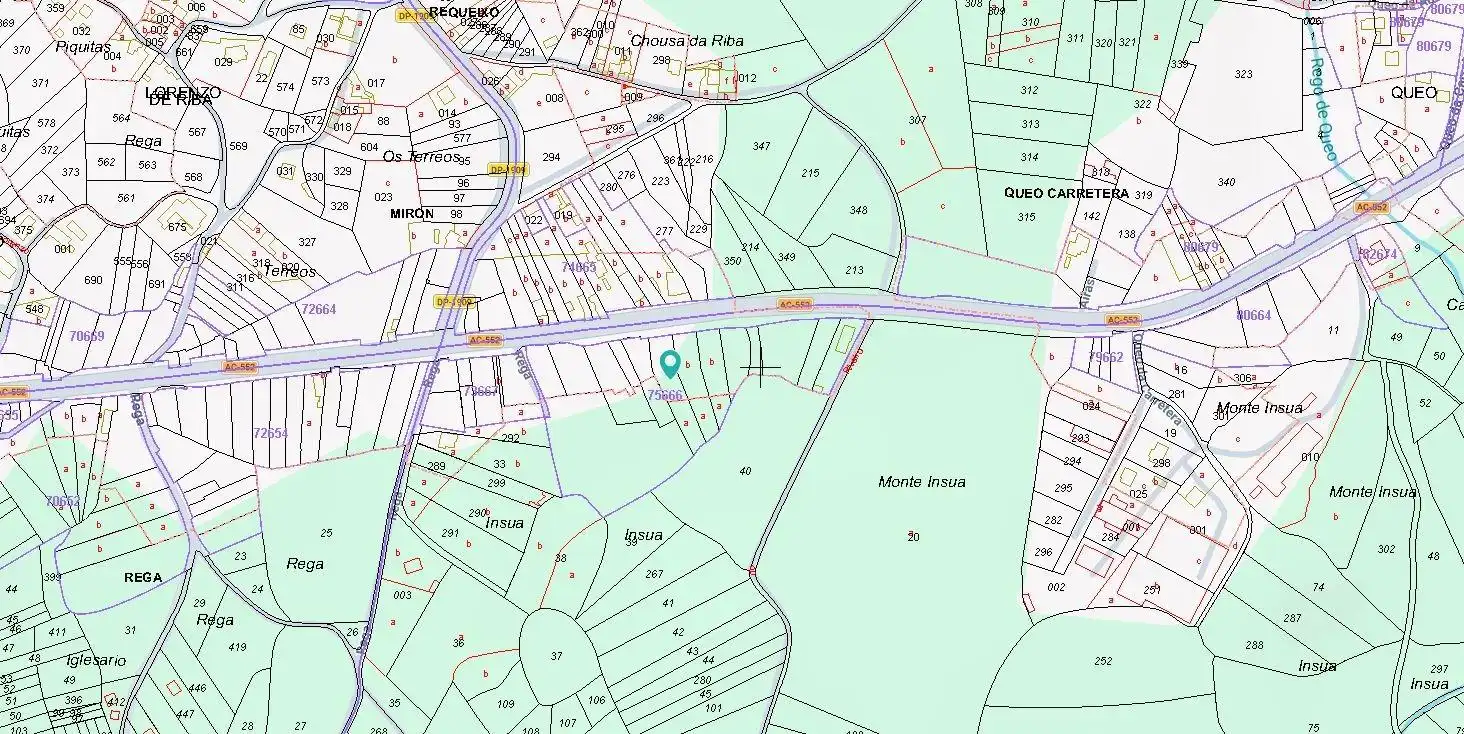Select parcel number '315'

pos(1027,217)
